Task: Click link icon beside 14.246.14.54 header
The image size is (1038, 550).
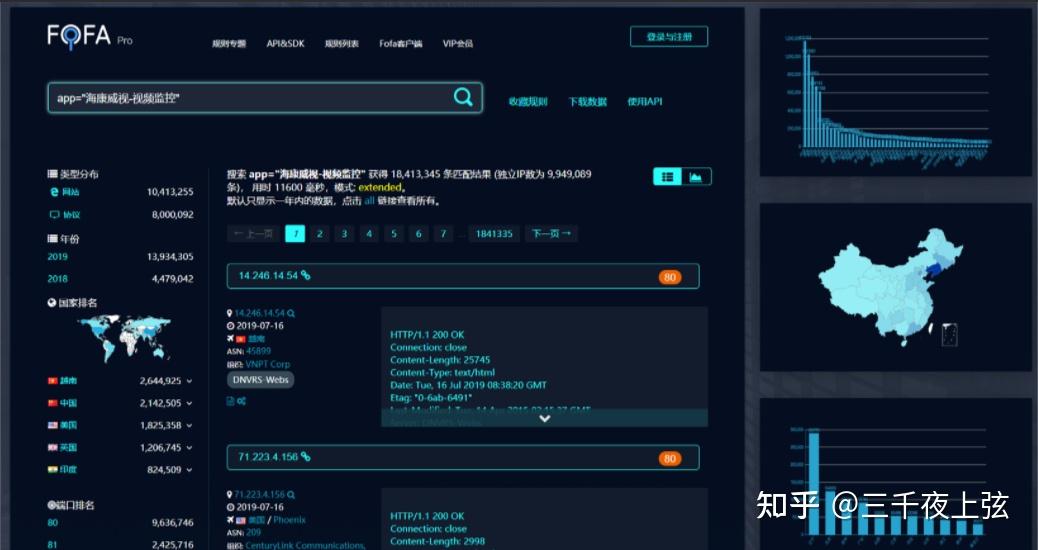Action: click(x=305, y=275)
